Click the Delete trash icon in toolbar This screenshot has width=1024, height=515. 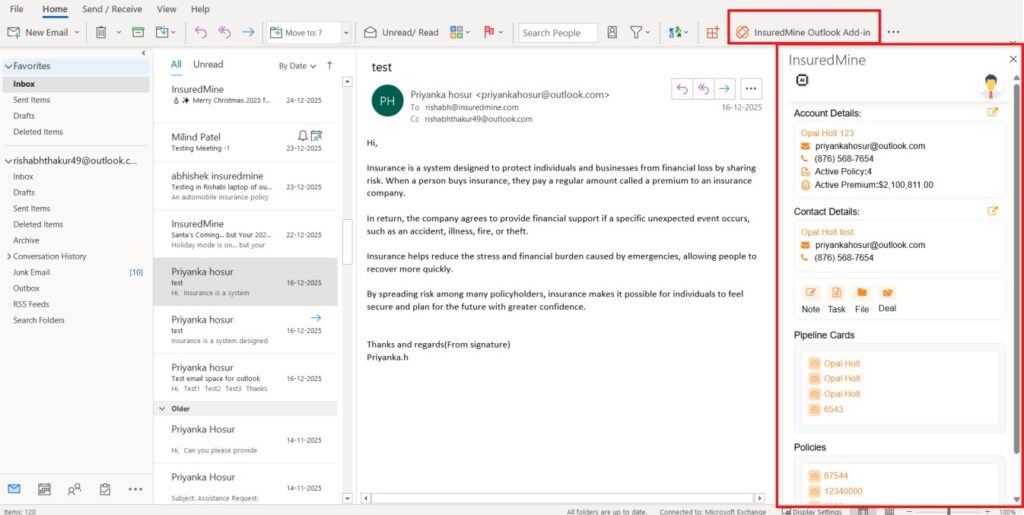[x=101, y=32]
